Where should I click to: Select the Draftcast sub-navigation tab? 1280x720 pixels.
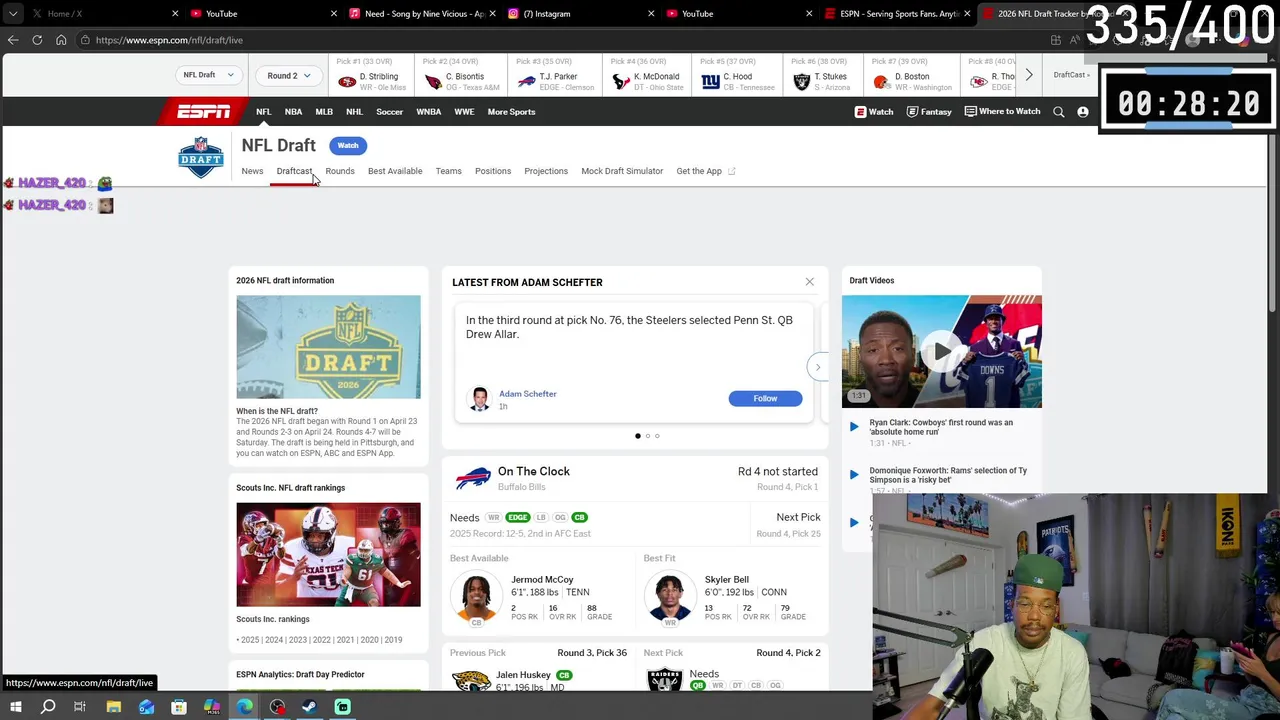tap(294, 171)
